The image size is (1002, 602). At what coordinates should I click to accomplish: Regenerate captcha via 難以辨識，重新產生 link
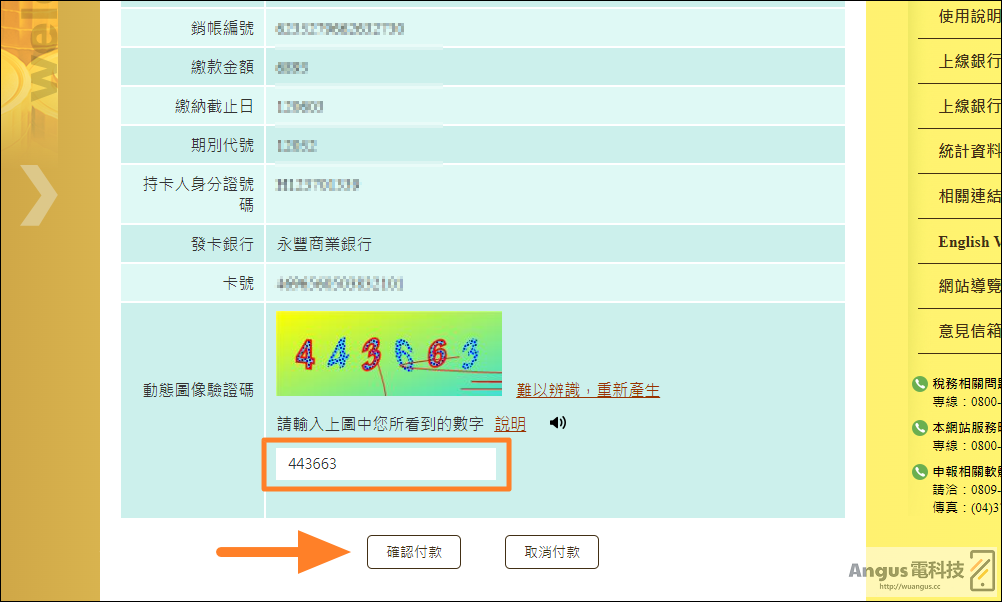click(588, 390)
